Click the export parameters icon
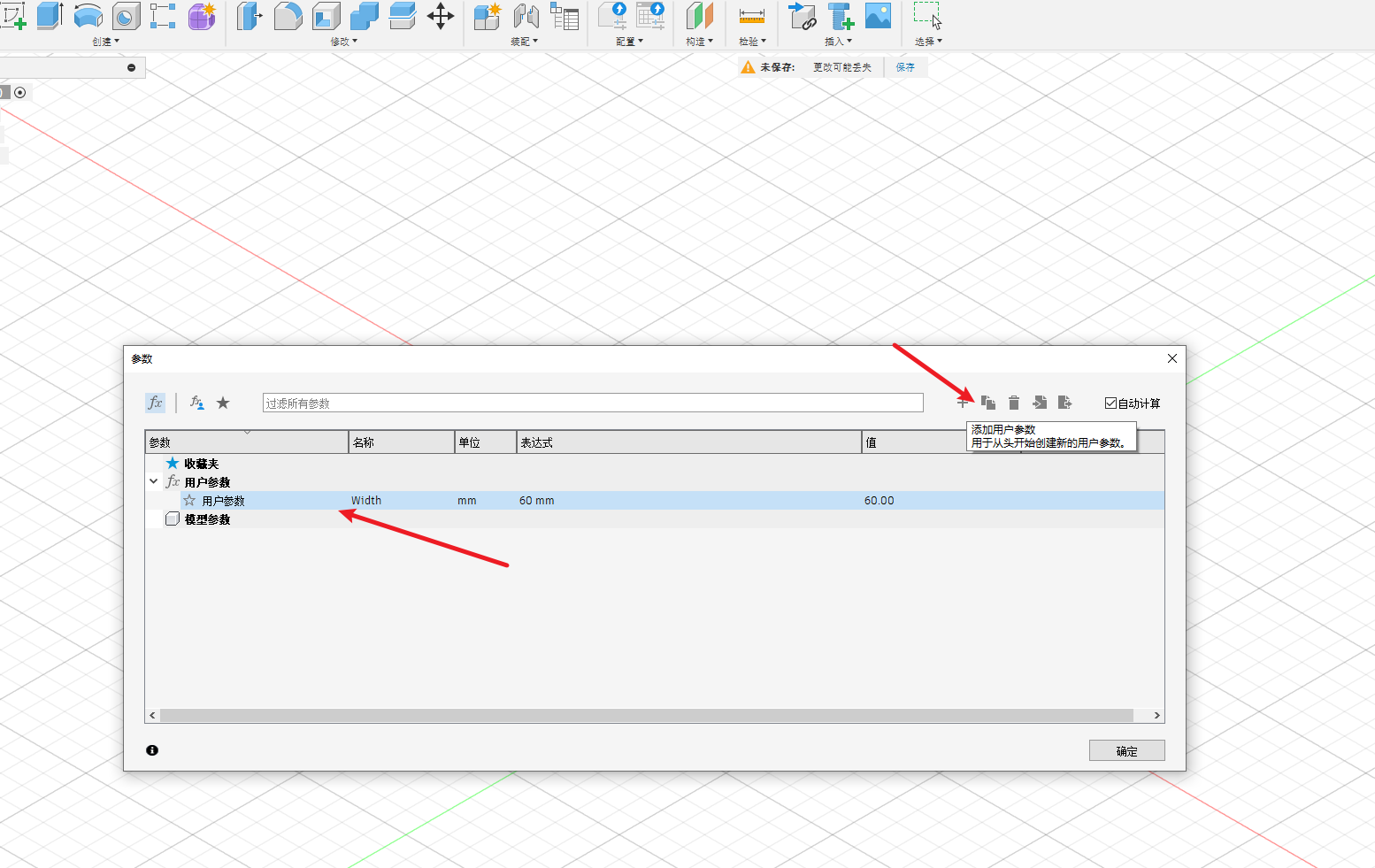Image resolution: width=1375 pixels, height=868 pixels. tap(1065, 403)
